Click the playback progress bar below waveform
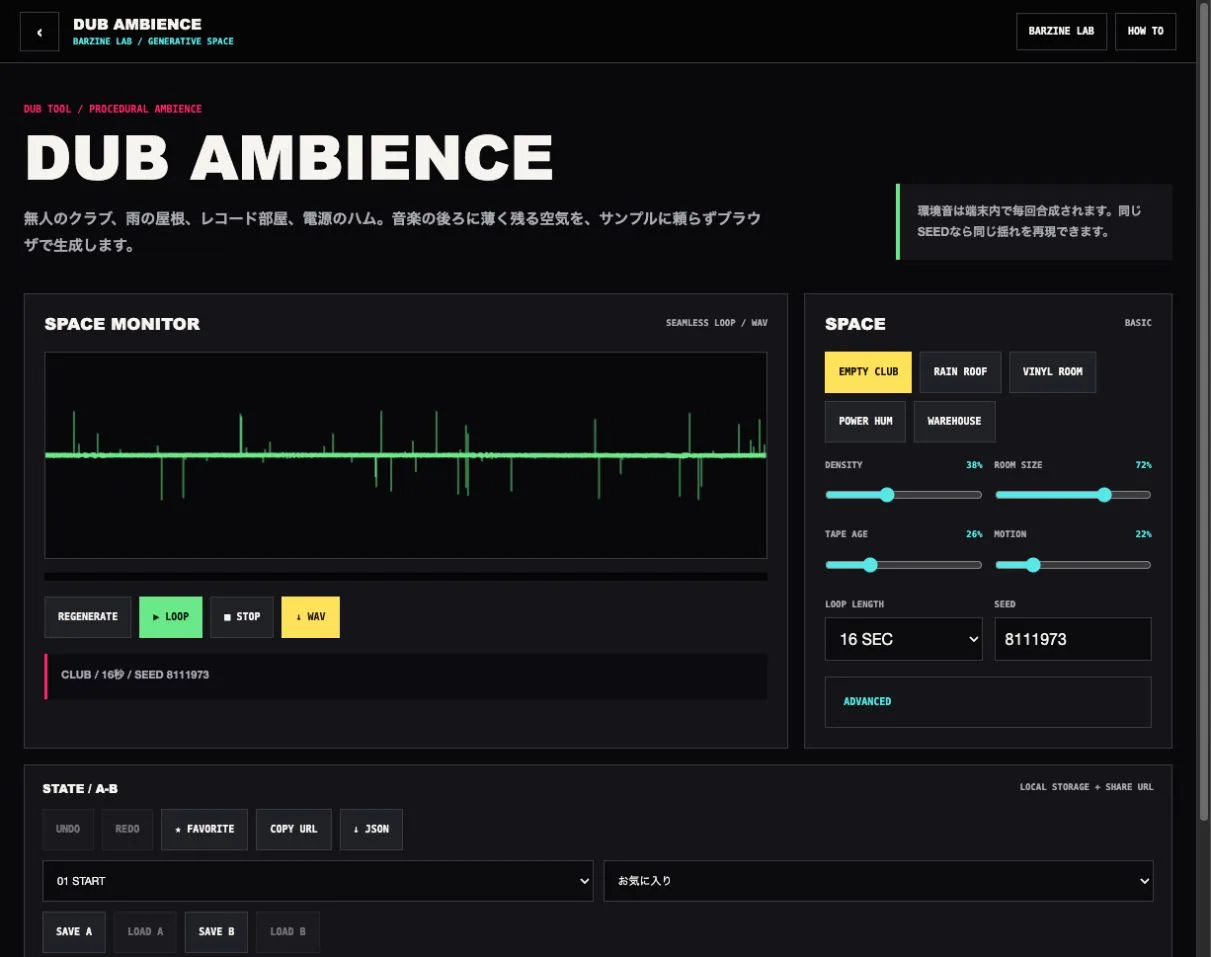The width and height of the screenshot is (1211, 957). [406, 577]
